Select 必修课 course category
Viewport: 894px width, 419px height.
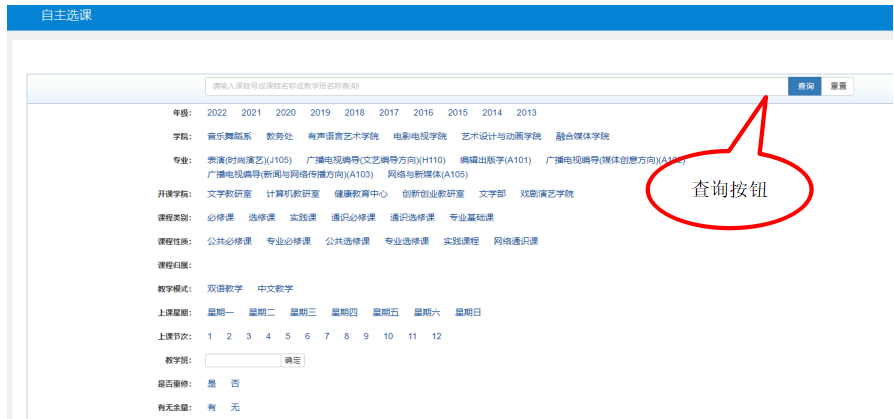(x=220, y=217)
